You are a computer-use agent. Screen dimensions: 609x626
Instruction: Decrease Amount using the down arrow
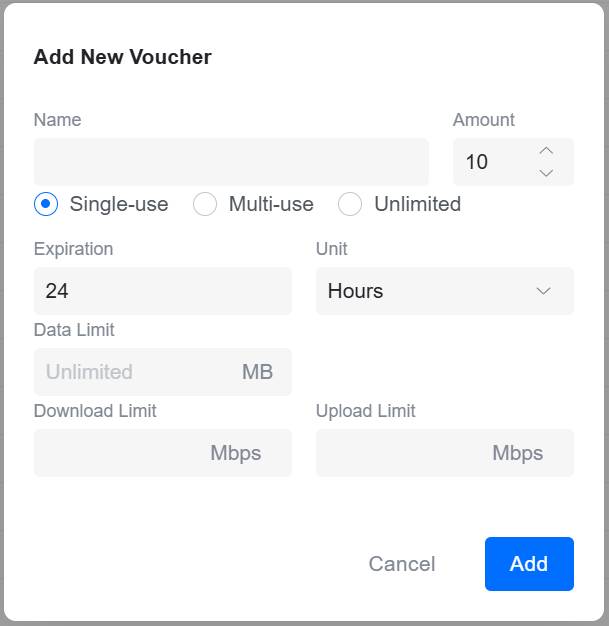(545, 173)
